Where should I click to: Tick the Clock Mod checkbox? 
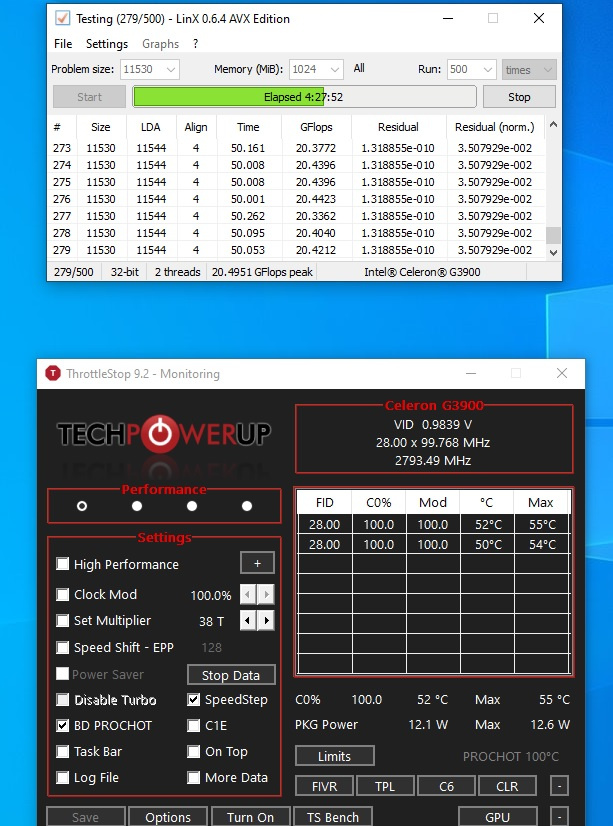pos(63,595)
